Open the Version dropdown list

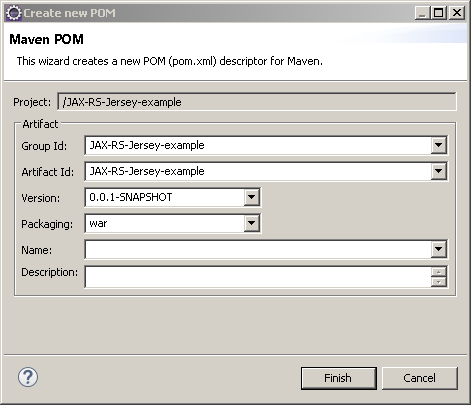coord(252,197)
